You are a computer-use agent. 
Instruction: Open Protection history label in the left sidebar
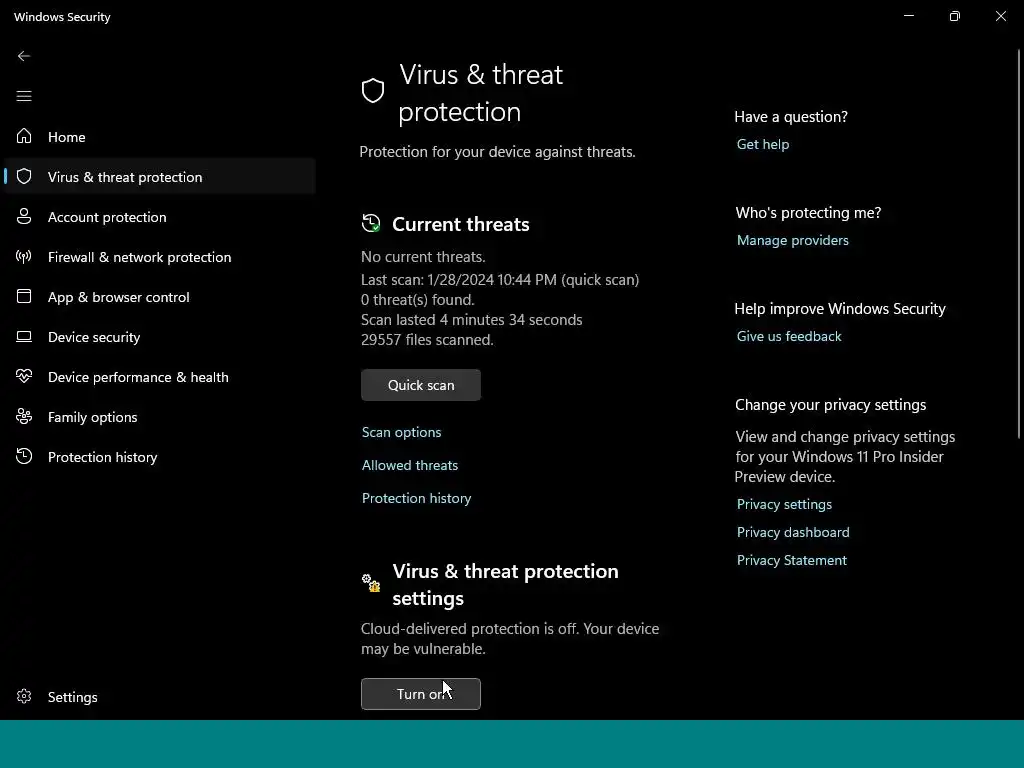103,457
